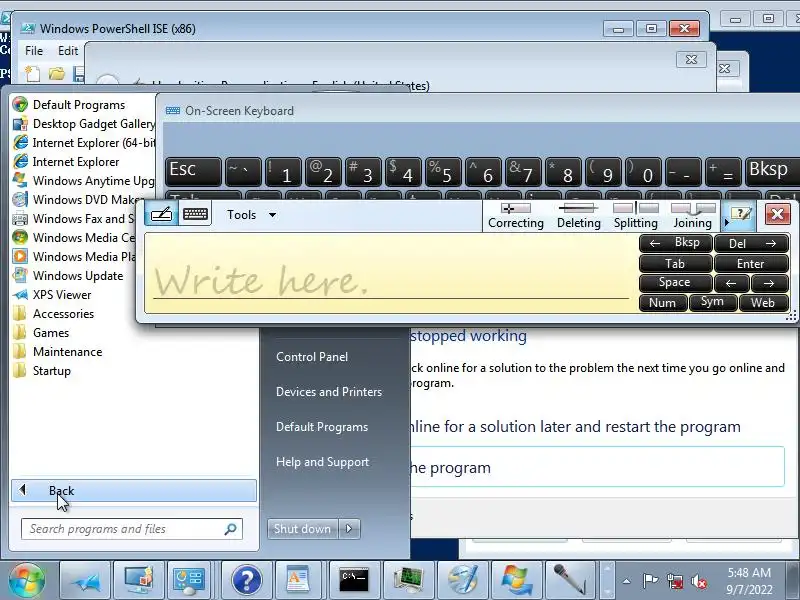Click the Search programs and files box
The height and width of the screenshot is (600, 800).
132,529
